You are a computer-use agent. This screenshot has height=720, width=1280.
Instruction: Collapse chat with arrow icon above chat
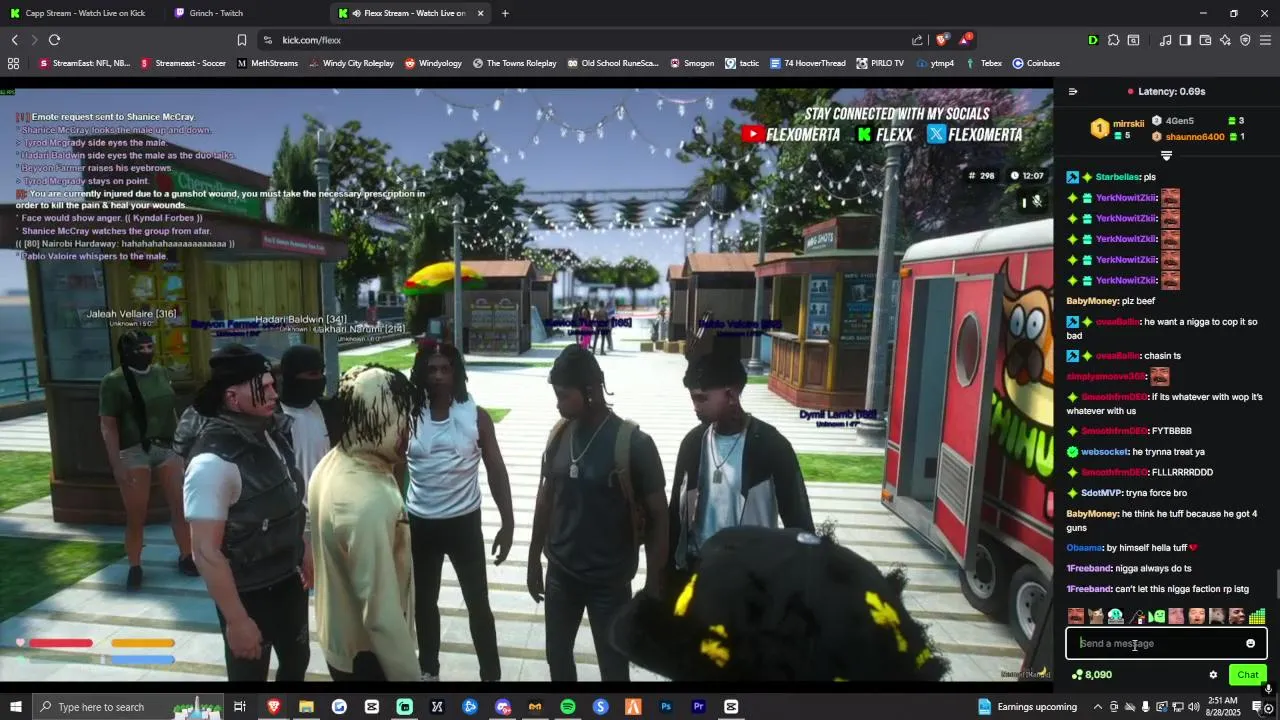[1073, 91]
